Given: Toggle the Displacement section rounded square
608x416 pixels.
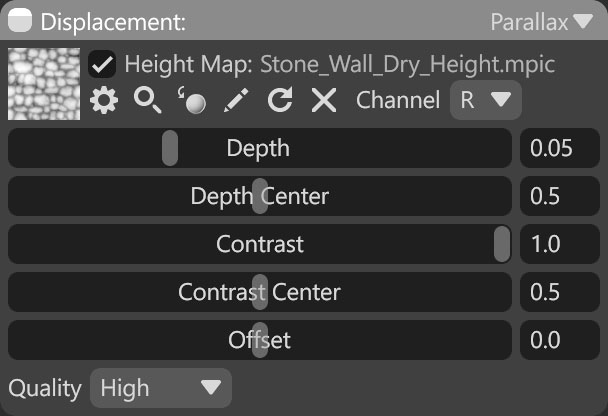Looking at the screenshot, I should click(20, 20).
